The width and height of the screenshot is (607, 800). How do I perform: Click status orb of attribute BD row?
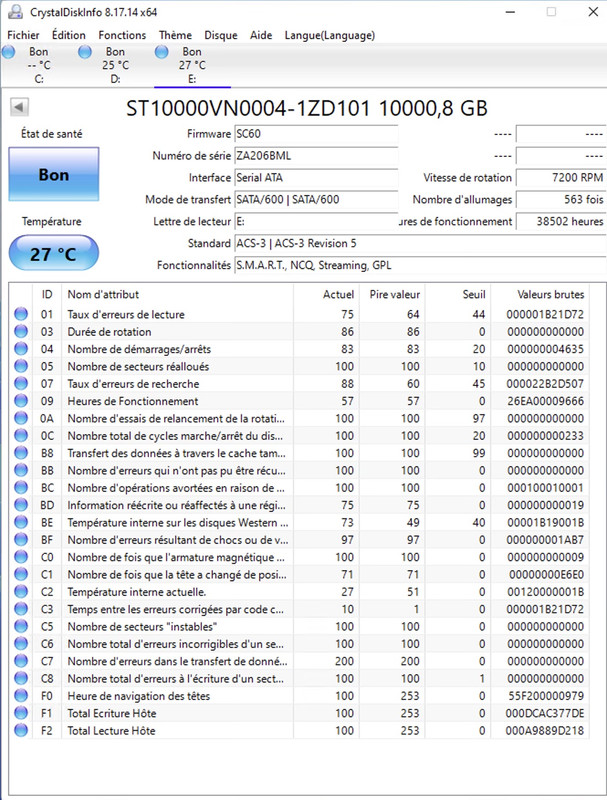(21, 505)
